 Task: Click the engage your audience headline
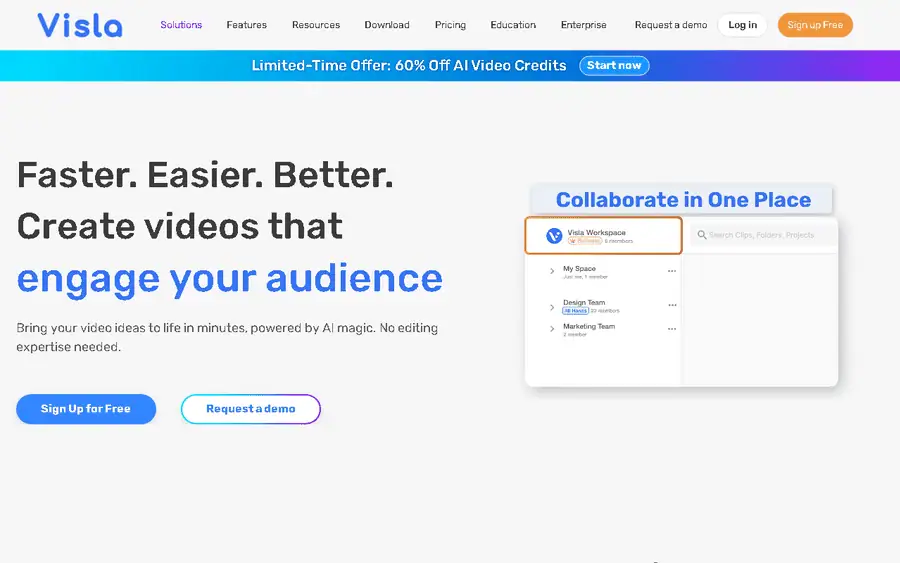click(230, 279)
